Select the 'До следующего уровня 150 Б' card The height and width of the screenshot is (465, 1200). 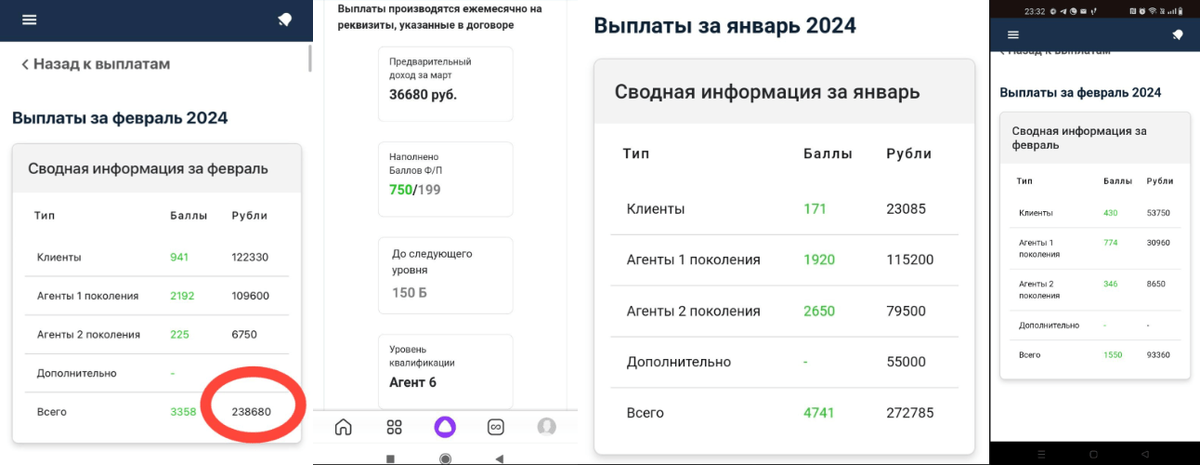(445, 274)
